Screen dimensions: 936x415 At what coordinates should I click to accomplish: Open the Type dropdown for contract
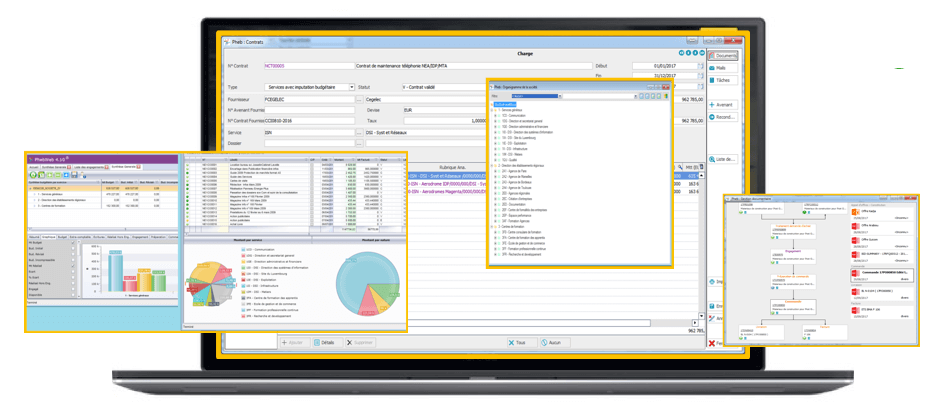[351, 87]
